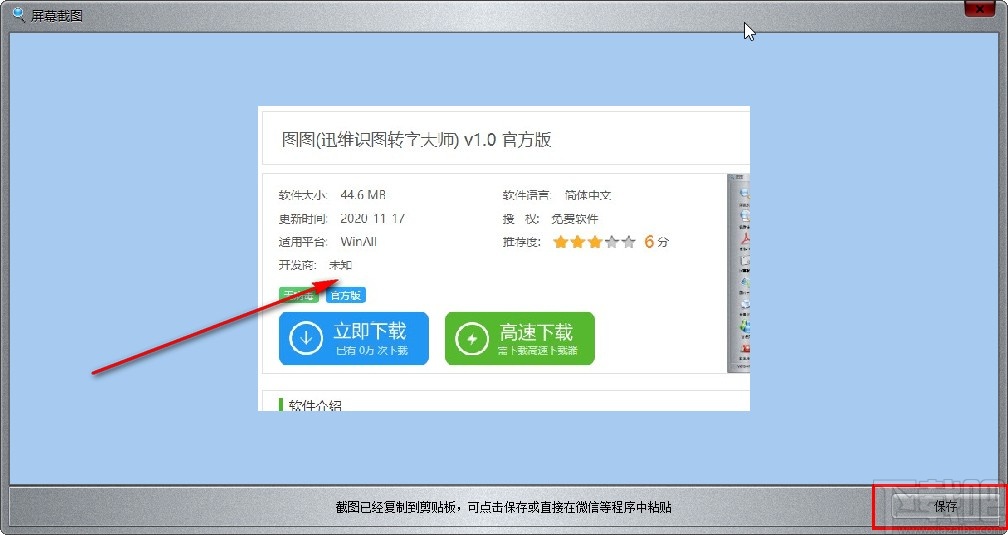Viewport: 1008px width, 535px height.
Task: Click the 保存 button to save the screenshot
Action: (945, 506)
